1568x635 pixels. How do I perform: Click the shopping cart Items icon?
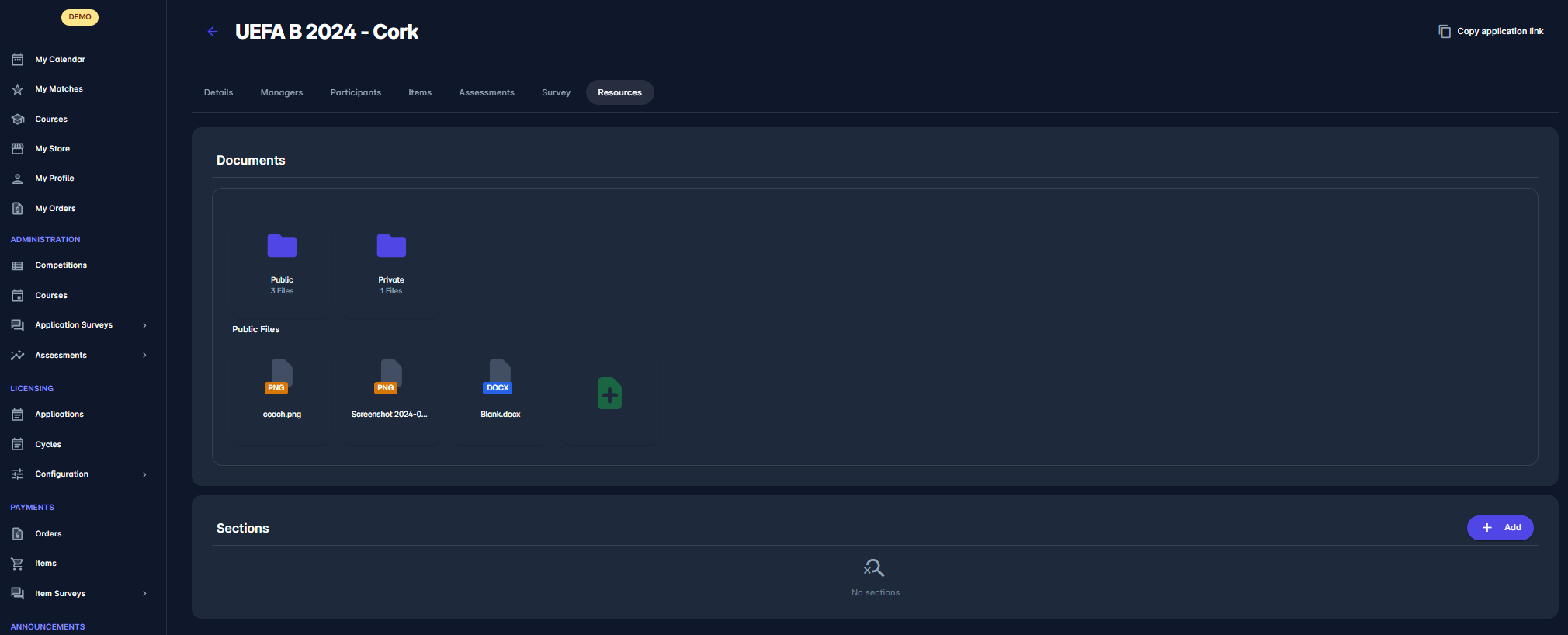[18, 564]
